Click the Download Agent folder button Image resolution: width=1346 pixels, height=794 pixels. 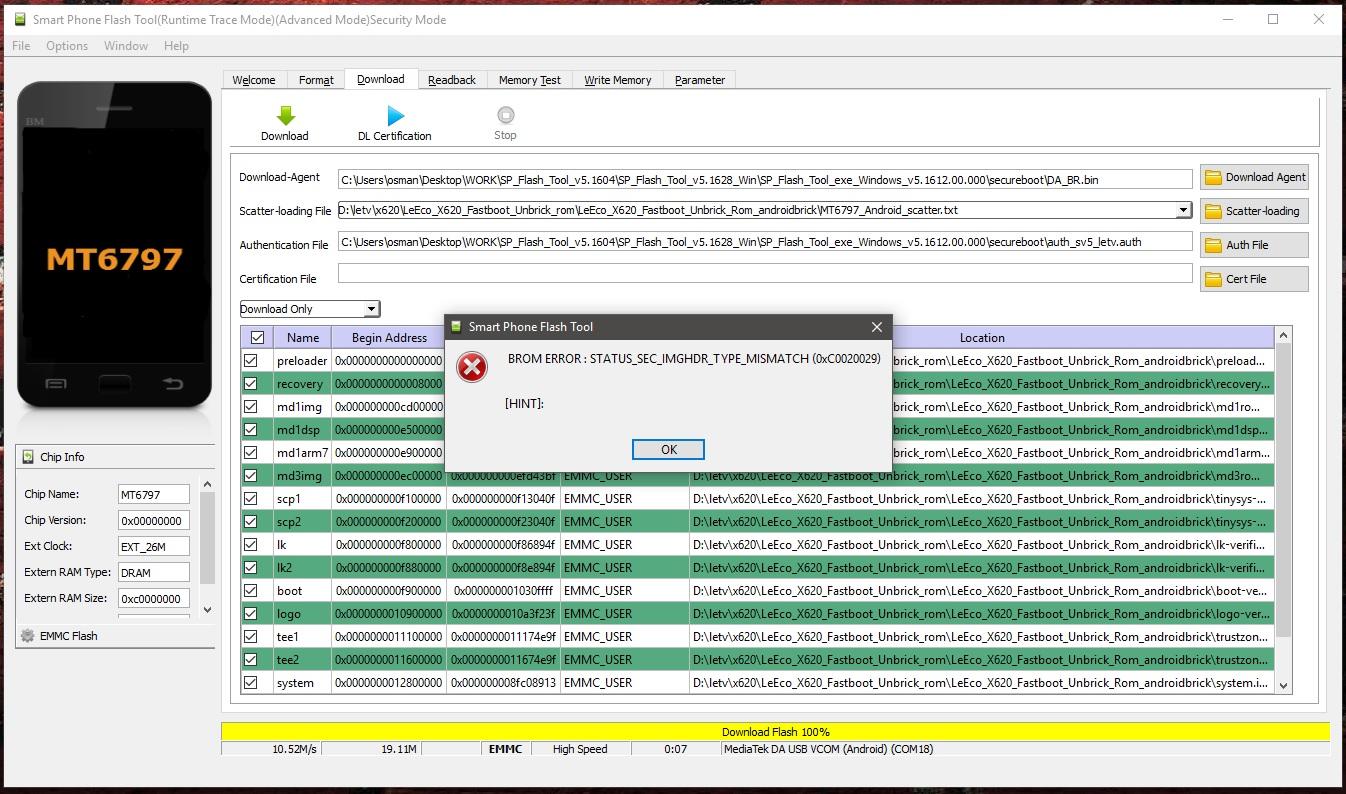[1254, 178]
